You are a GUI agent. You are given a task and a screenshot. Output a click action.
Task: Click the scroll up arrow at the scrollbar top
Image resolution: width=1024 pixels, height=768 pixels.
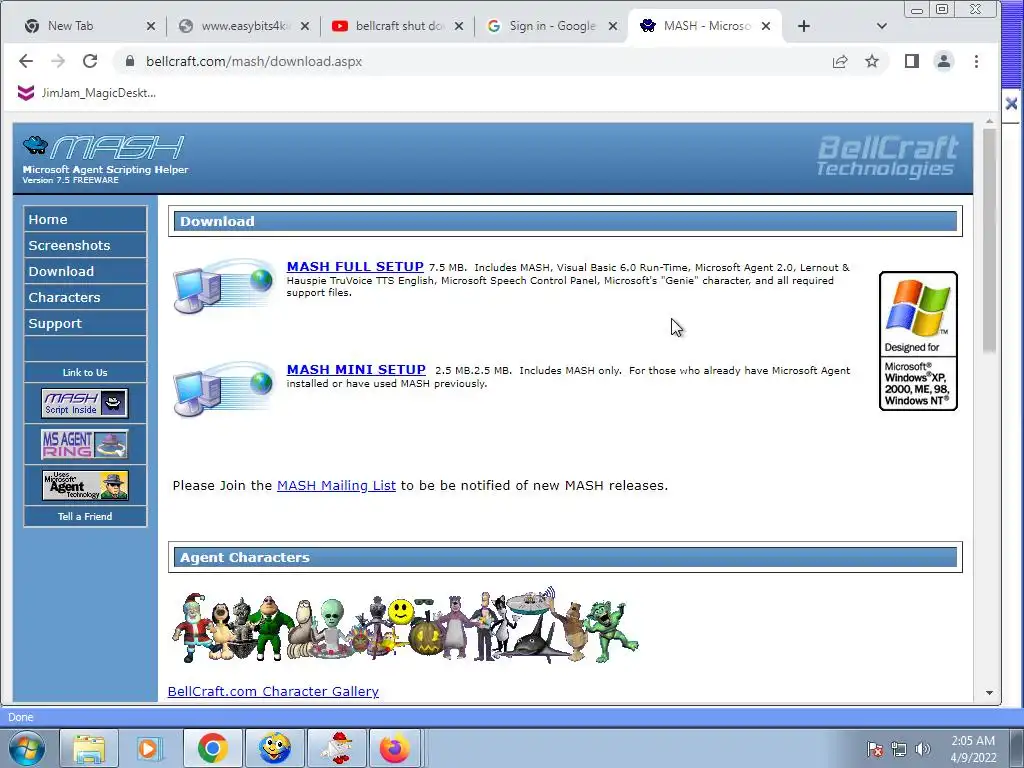tap(989, 121)
